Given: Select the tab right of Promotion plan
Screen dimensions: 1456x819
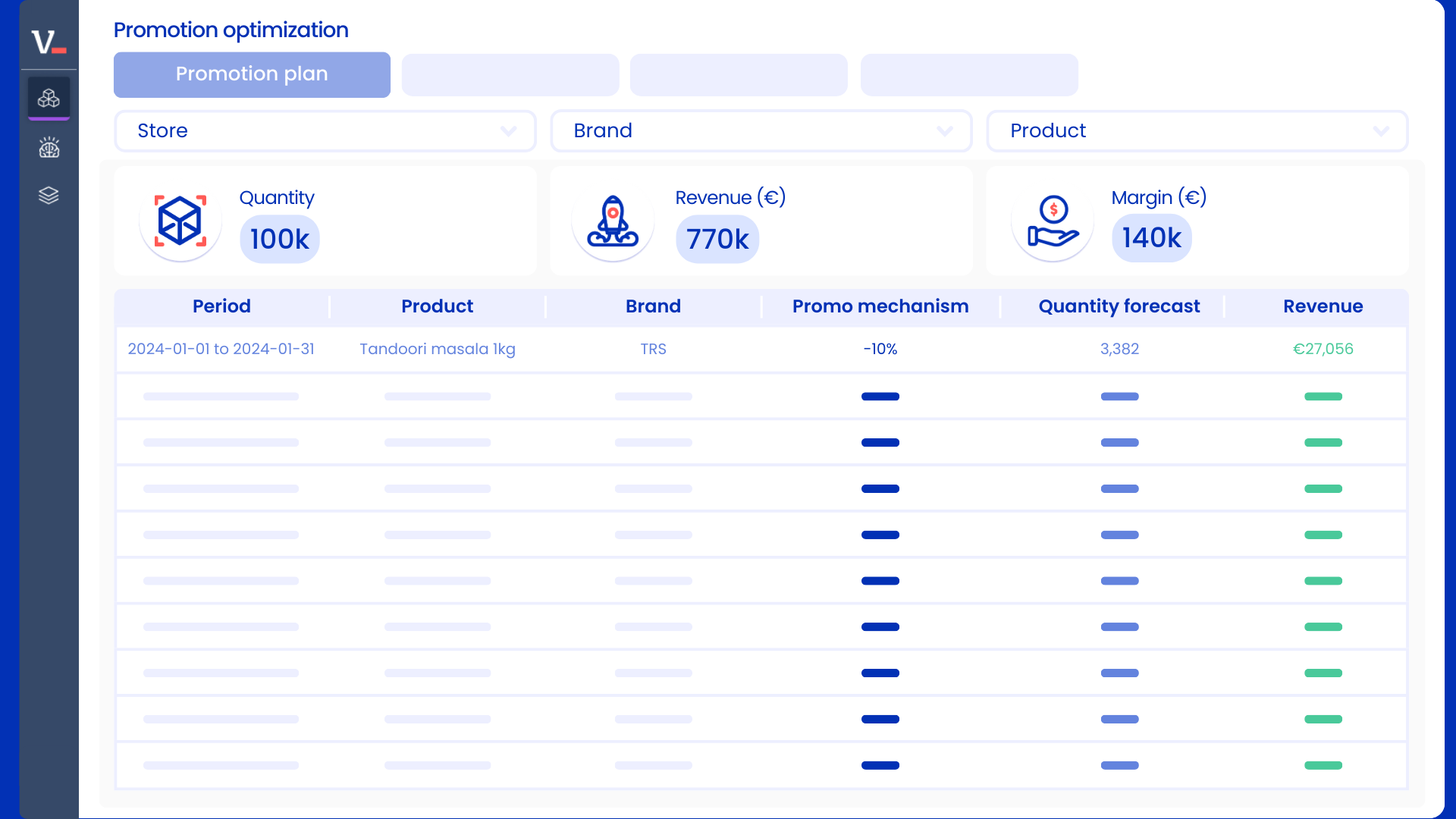Looking at the screenshot, I should click(x=510, y=74).
